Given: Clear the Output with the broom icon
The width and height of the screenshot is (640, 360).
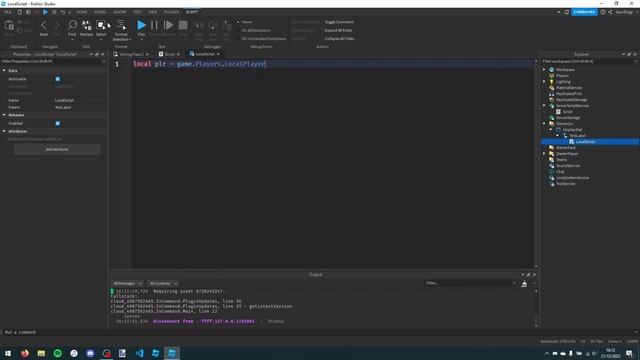Looking at the screenshot, I should coord(524,284).
